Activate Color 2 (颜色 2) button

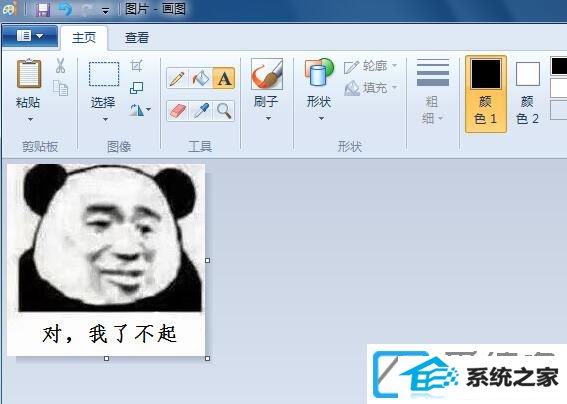528,94
